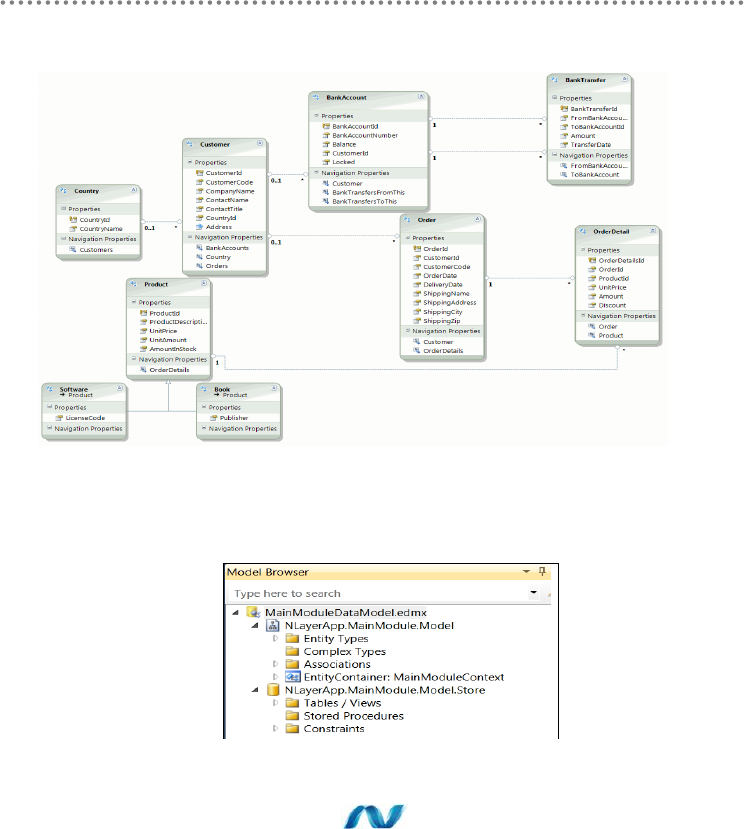
Task: Click the Model.Store database cylinder icon
Action: click(273, 690)
